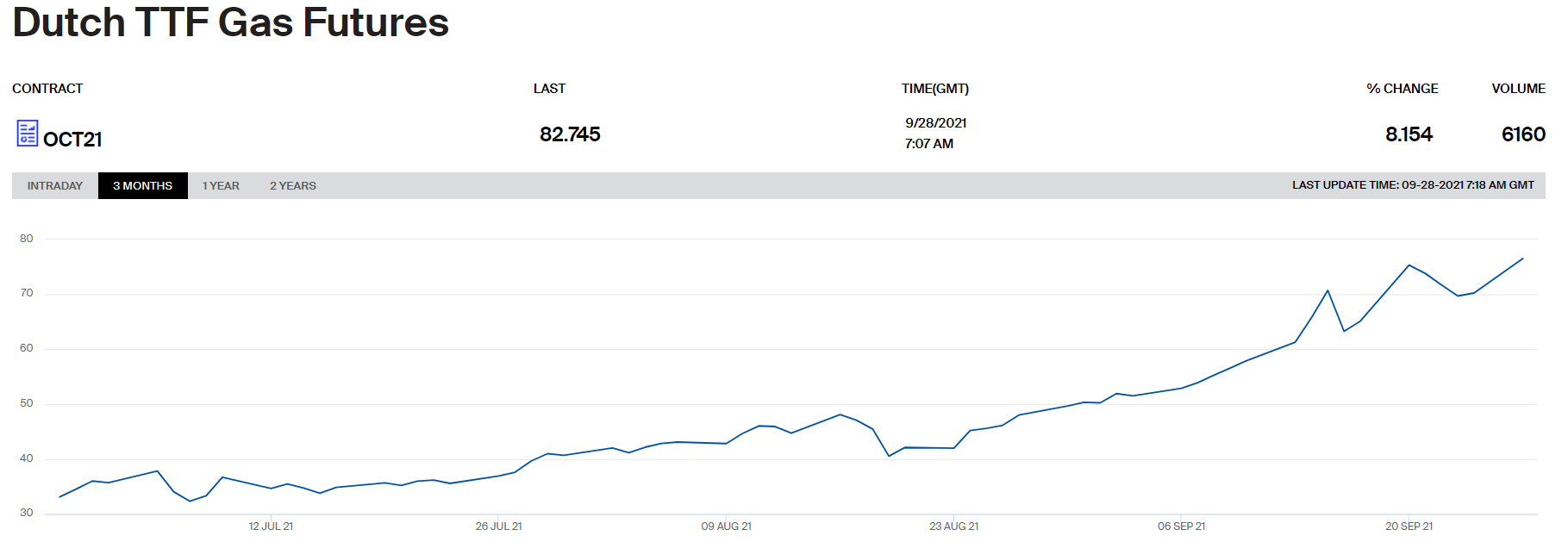Switch to the 2 Years view
This screenshot has width=1568, height=542.
tap(293, 186)
